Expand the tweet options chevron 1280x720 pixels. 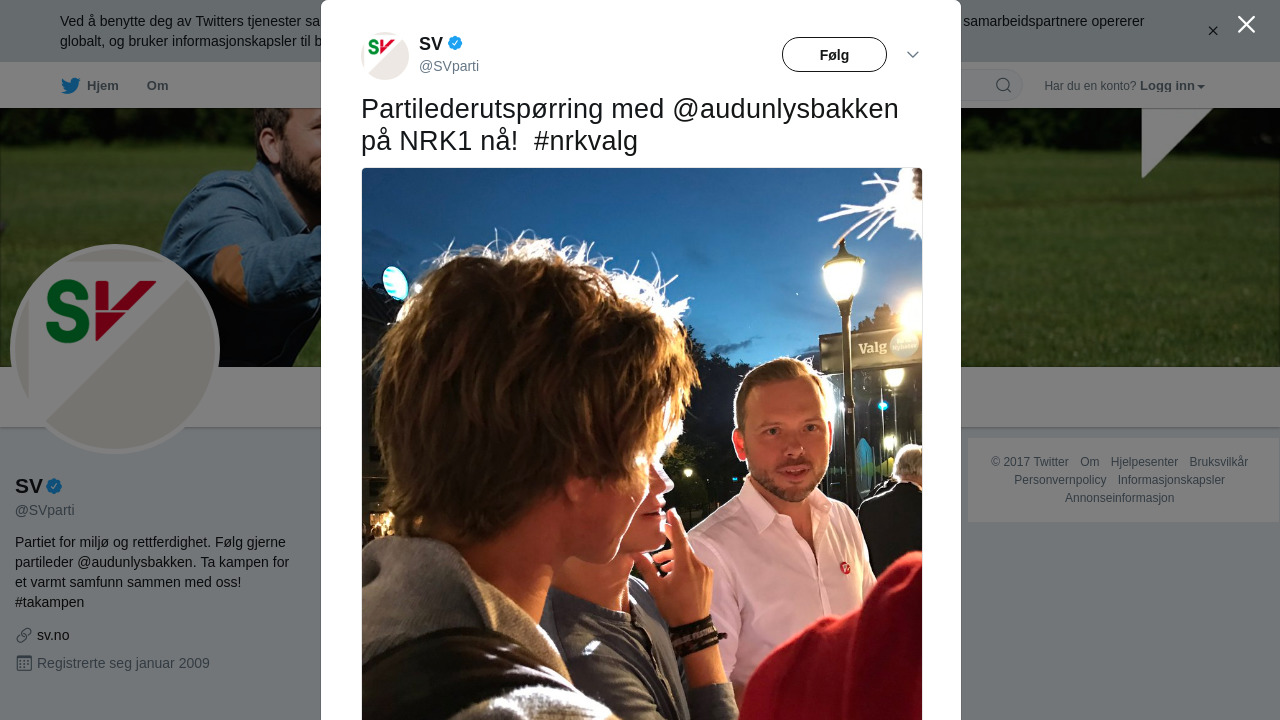[x=913, y=55]
